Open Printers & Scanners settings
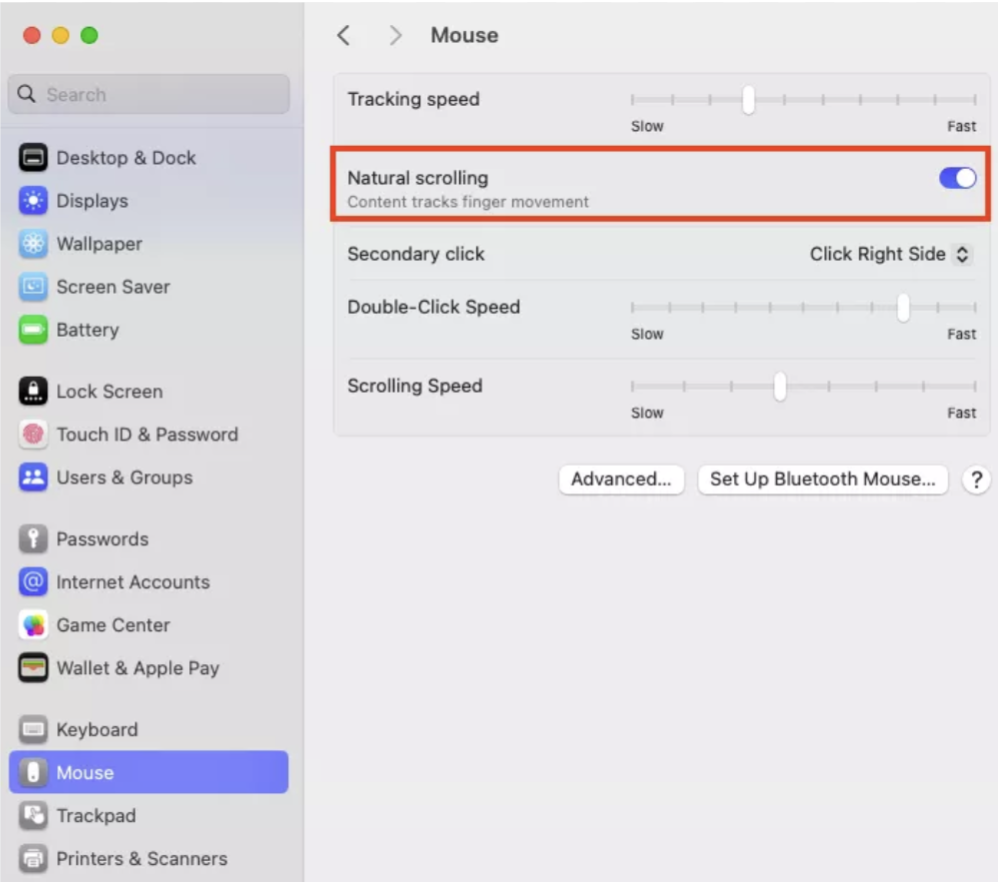This screenshot has width=998, height=882. tap(140, 858)
